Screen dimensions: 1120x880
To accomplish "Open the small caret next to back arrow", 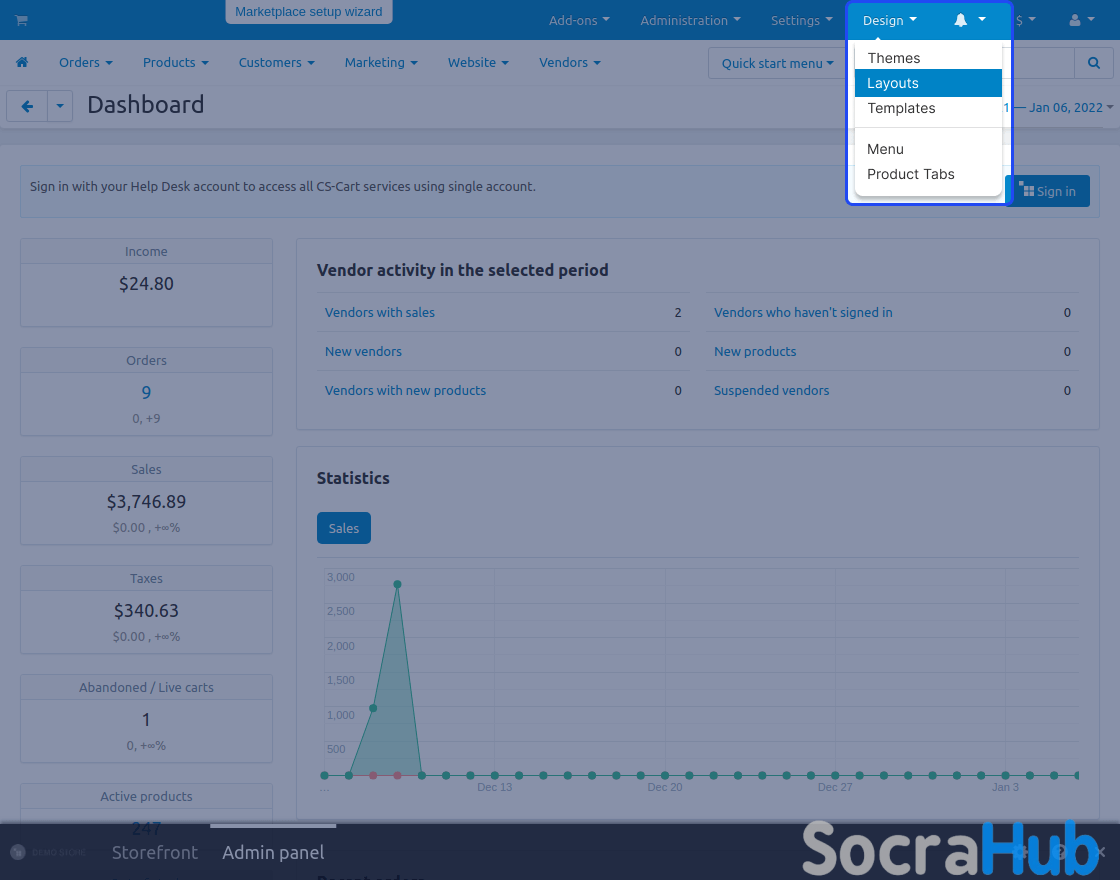I will coord(60,106).
